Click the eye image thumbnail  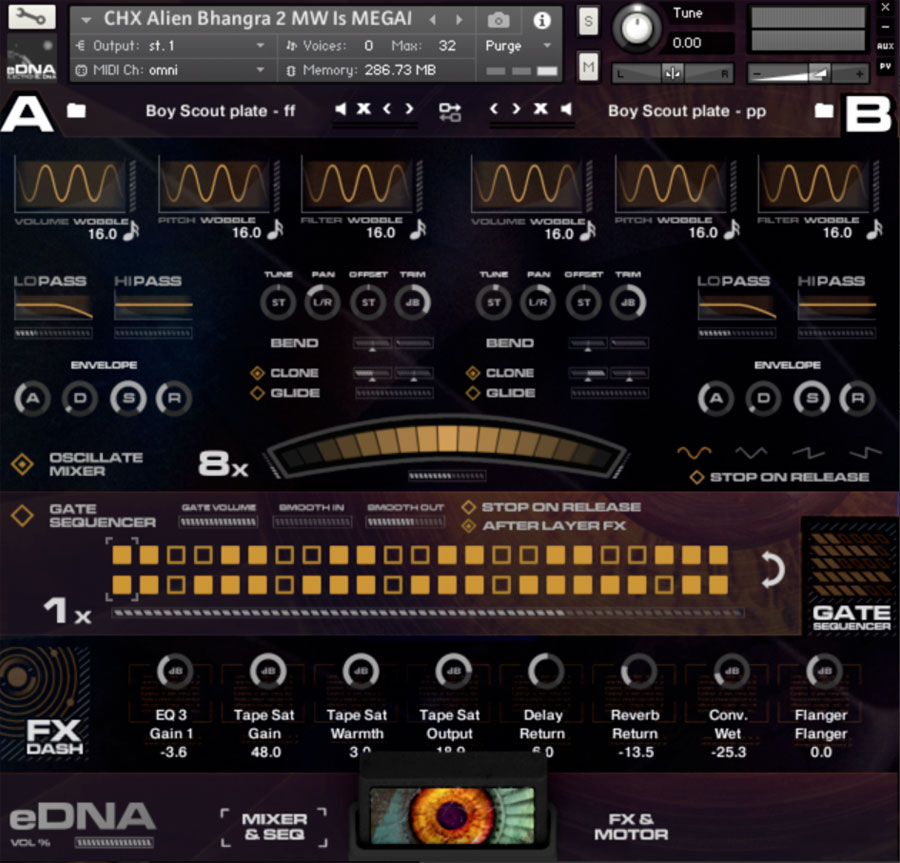point(452,815)
